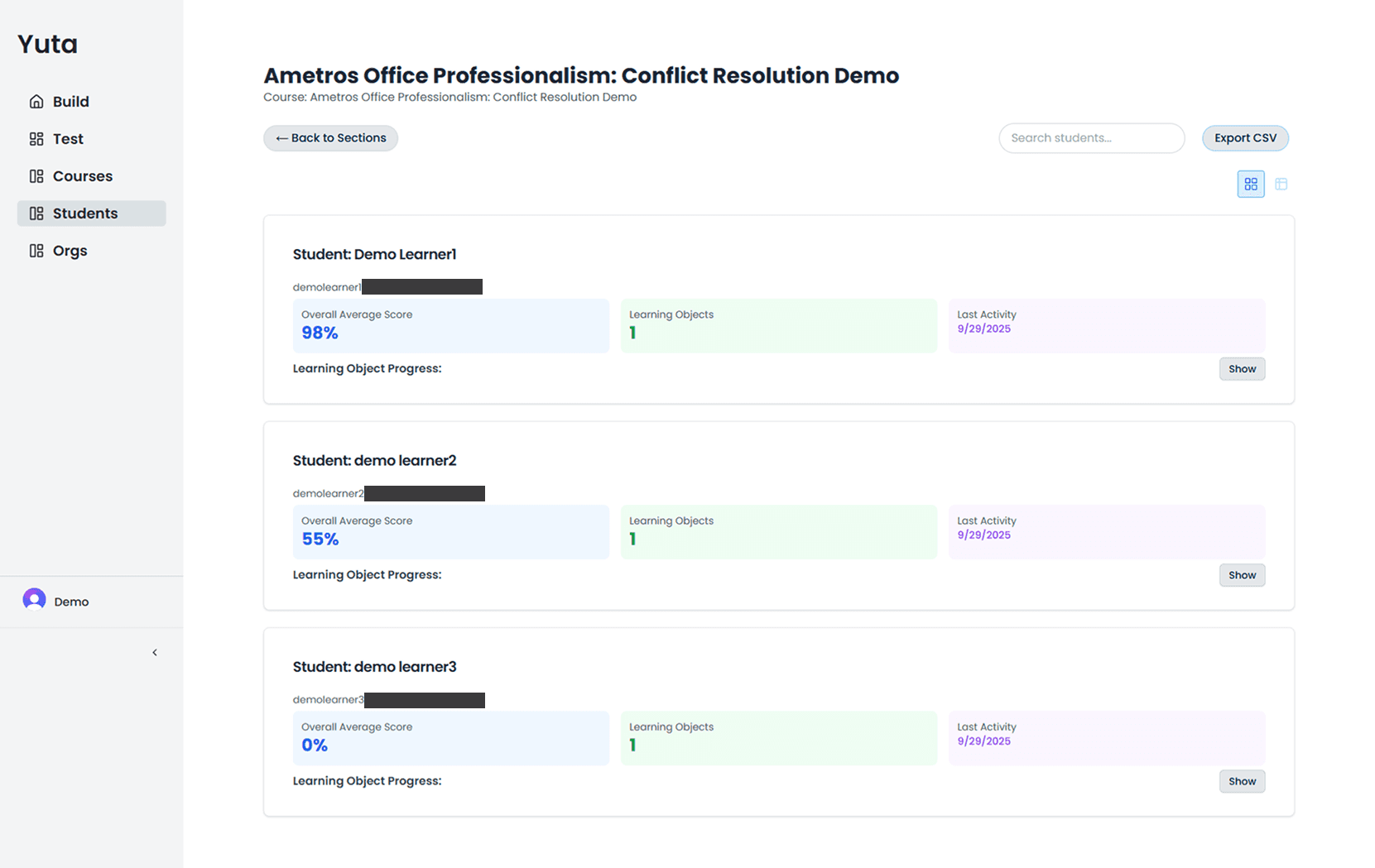Switch to grid card view
Screen dimensions: 1375x868
click(1250, 184)
